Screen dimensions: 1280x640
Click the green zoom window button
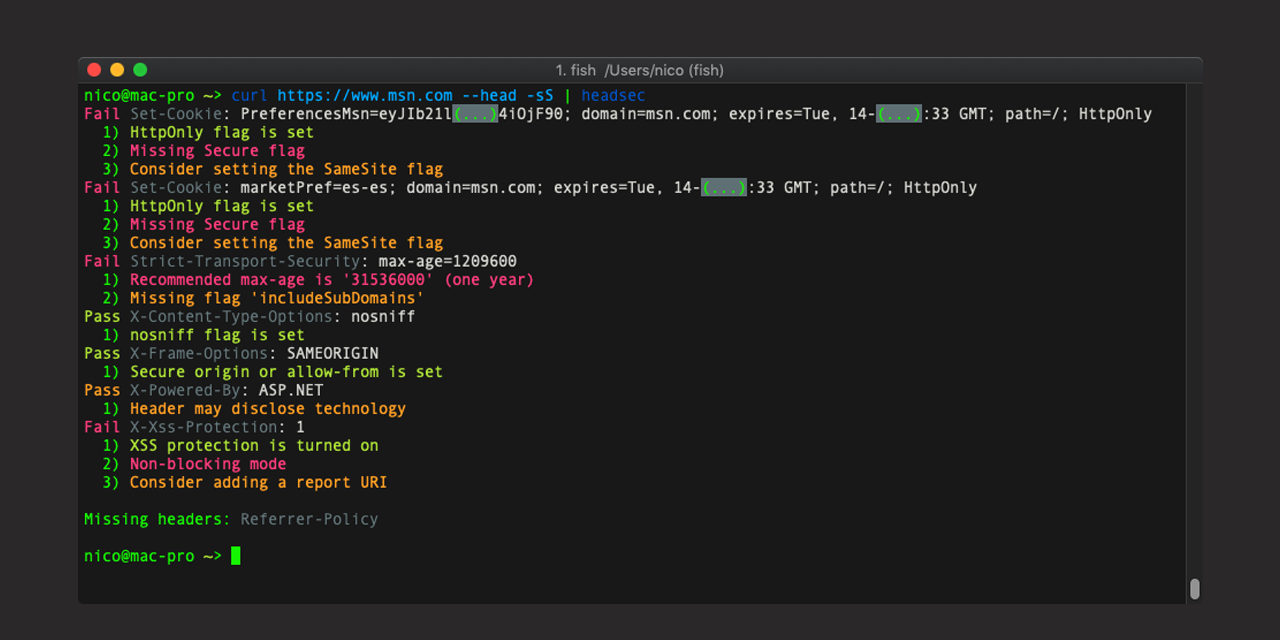coord(140,70)
